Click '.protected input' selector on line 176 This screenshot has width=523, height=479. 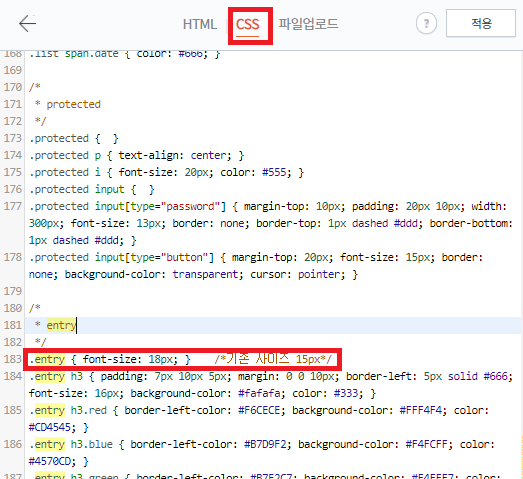pos(77,189)
